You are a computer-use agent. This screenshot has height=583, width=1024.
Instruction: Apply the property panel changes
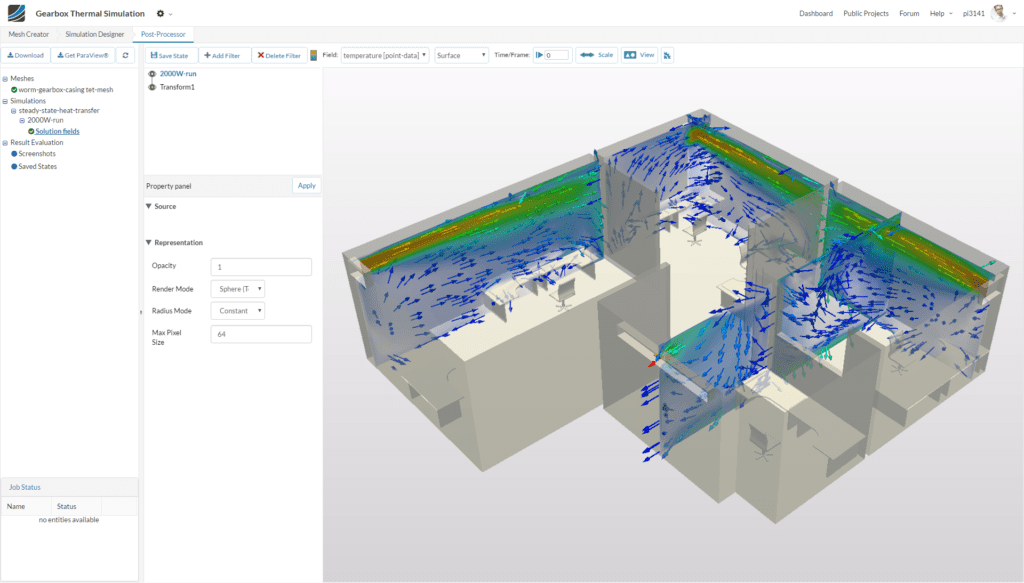[x=306, y=185]
